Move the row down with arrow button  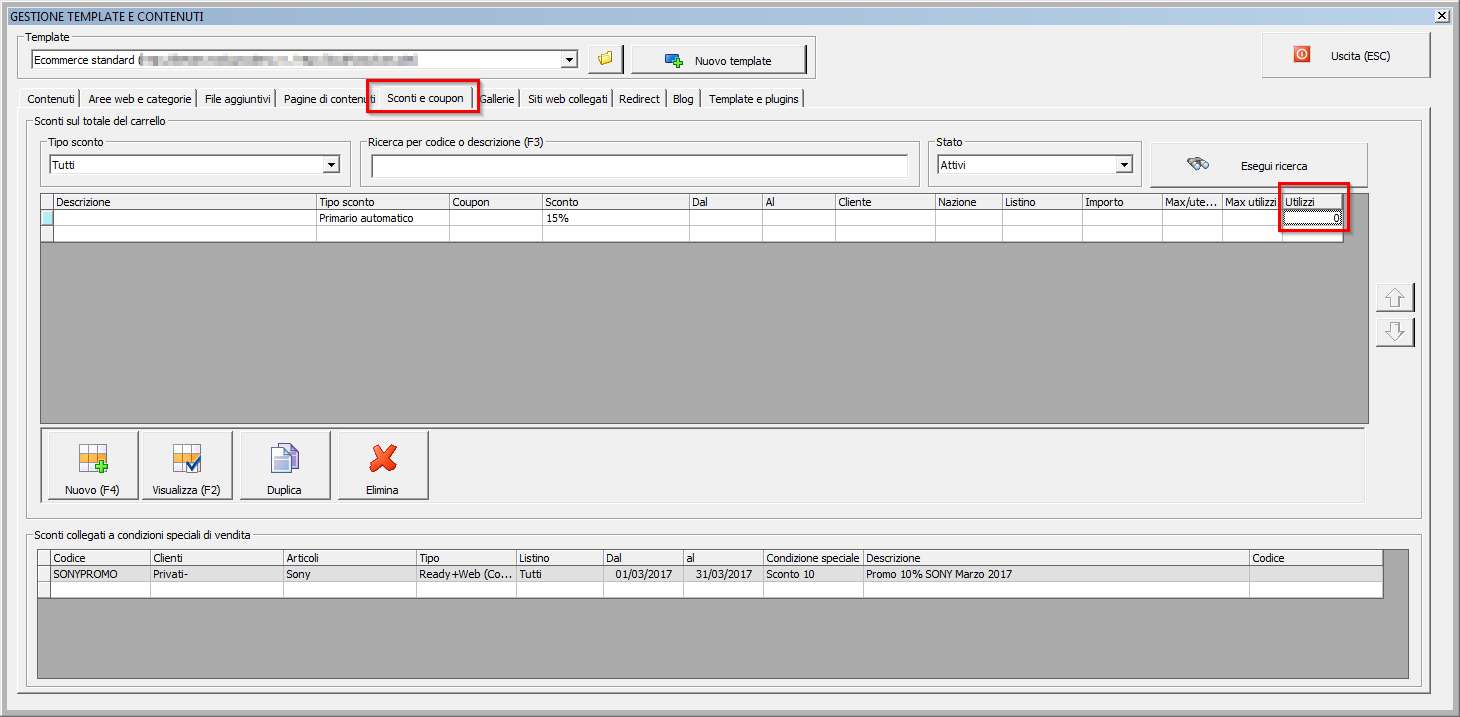1395,332
